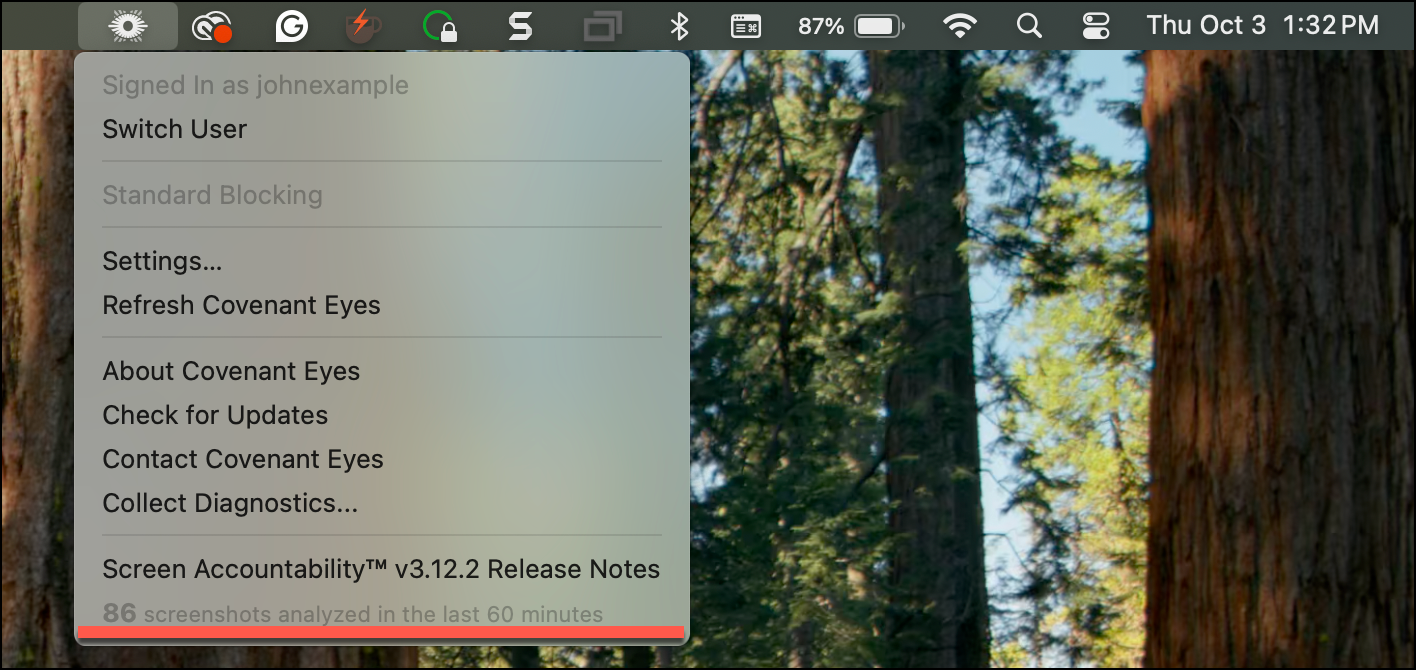This screenshot has width=1416, height=670.
Task: Choose Switch User from the menu
Action: [175, 129]
